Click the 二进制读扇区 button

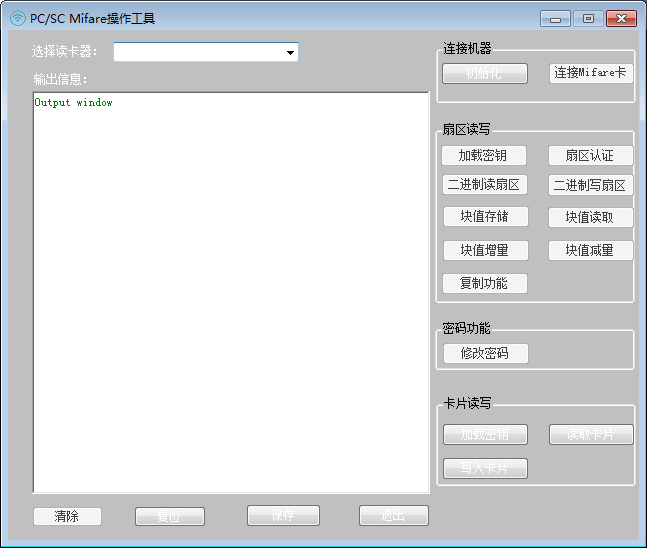pos(485,184)
